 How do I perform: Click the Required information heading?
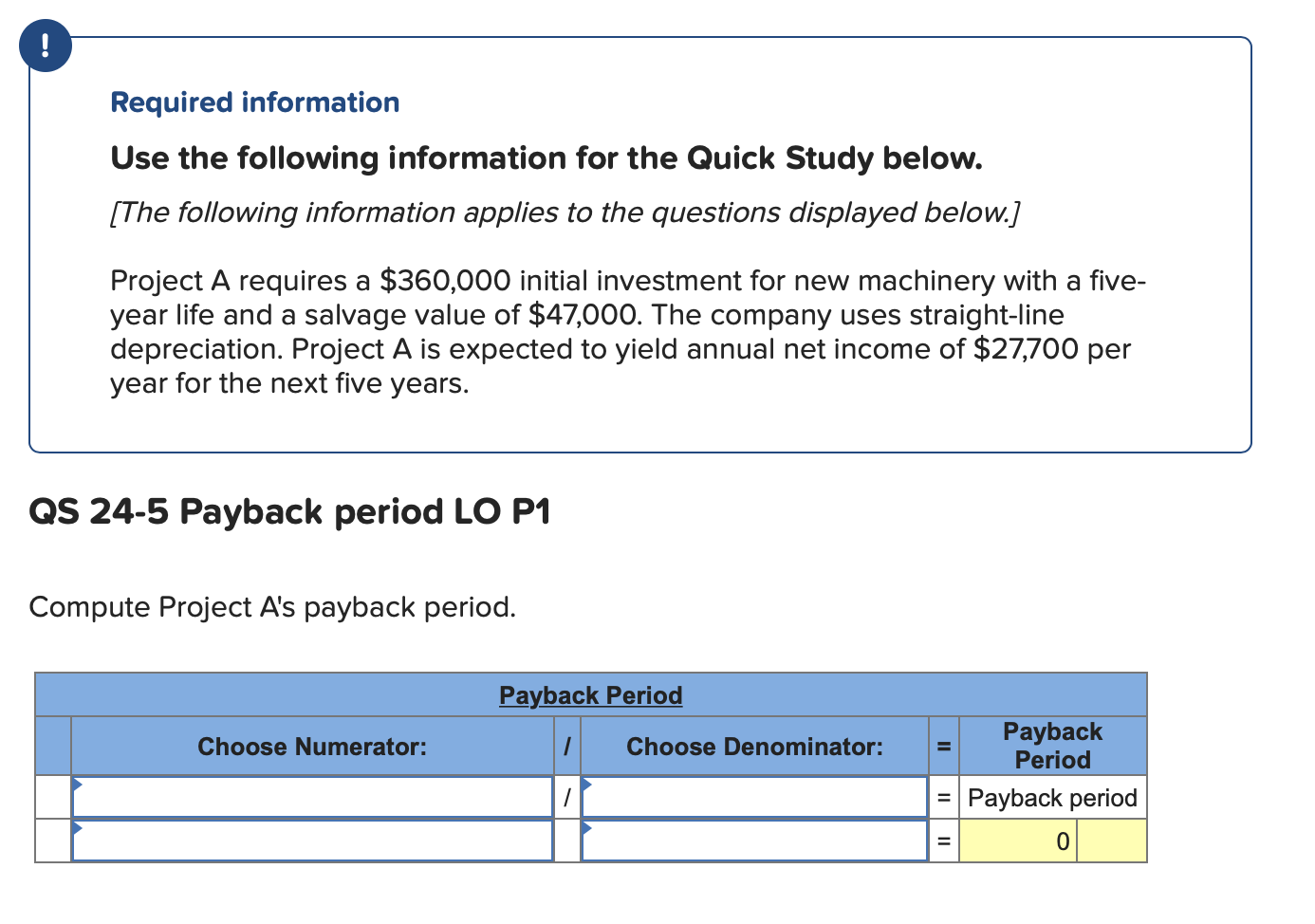[x=254, y=102]
